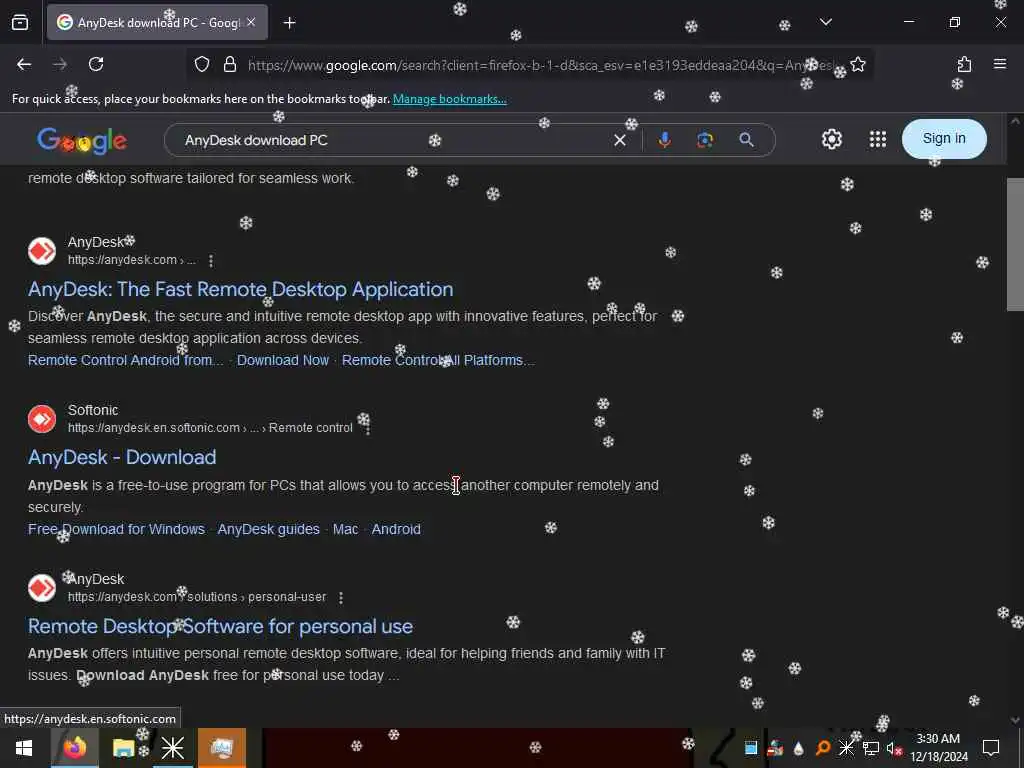Open the Firefox hamburger application menu
Image resolution: width=1024 pixels, height=768 pixels.
click(x=1000, y=63)
